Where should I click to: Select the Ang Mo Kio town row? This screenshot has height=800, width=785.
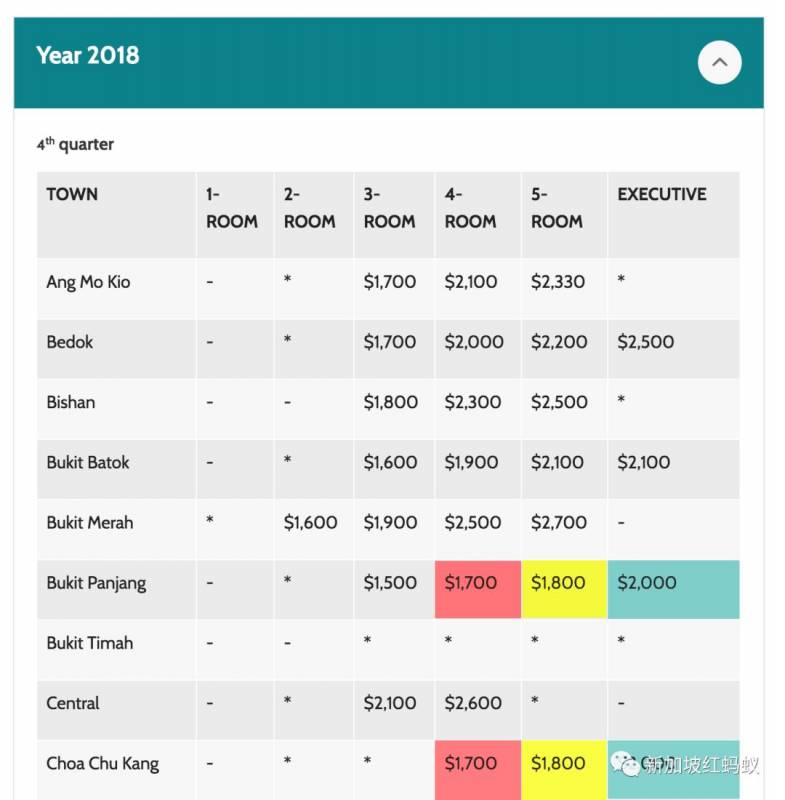coord(88,282)
